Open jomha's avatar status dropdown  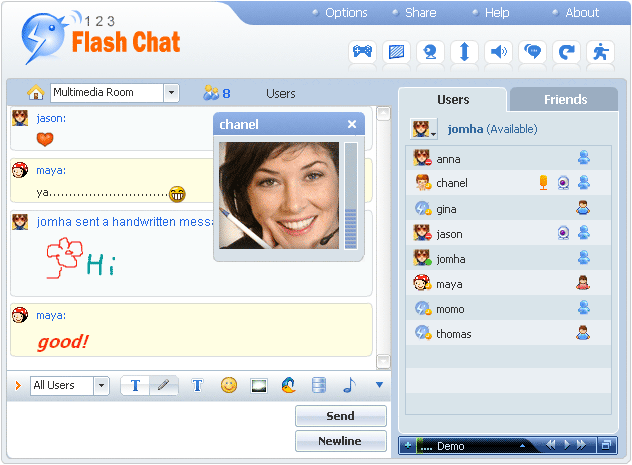(424, 129)
